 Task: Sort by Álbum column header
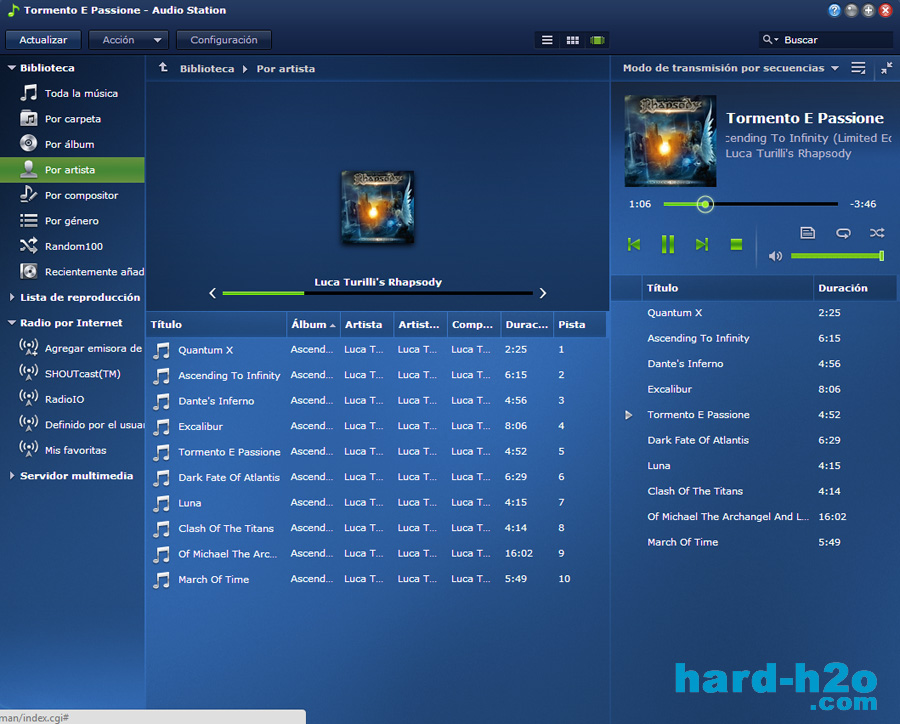pos(313,324)
